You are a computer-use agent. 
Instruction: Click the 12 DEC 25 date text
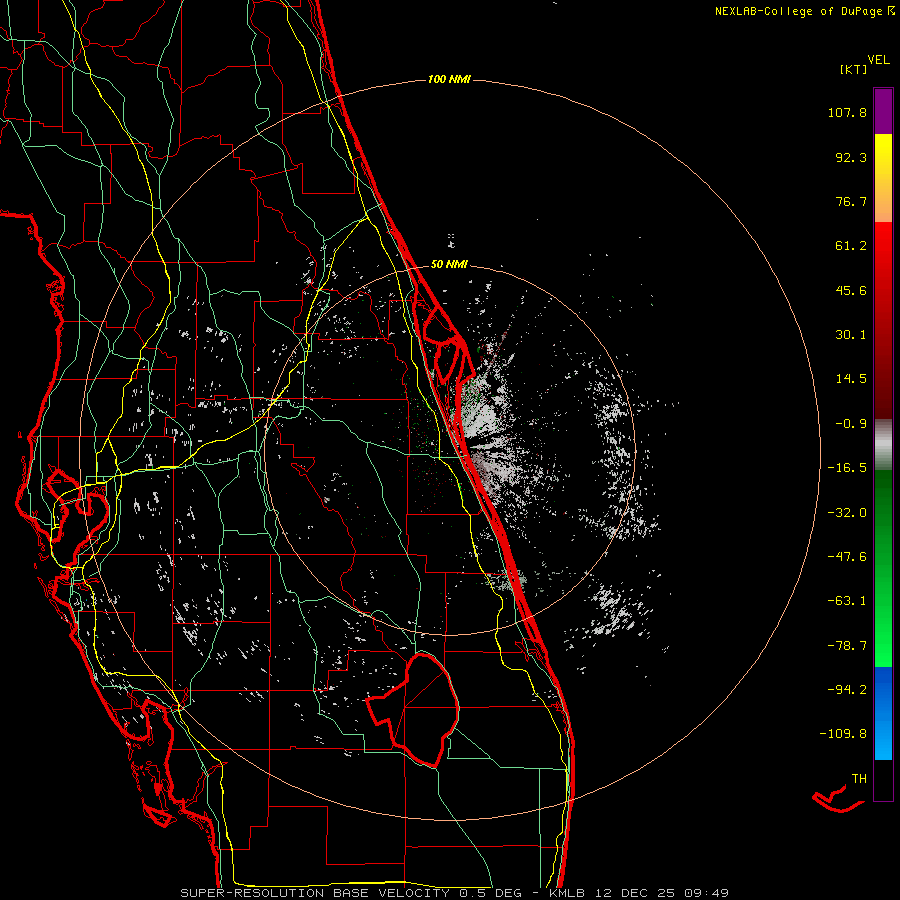coord(638,893)
